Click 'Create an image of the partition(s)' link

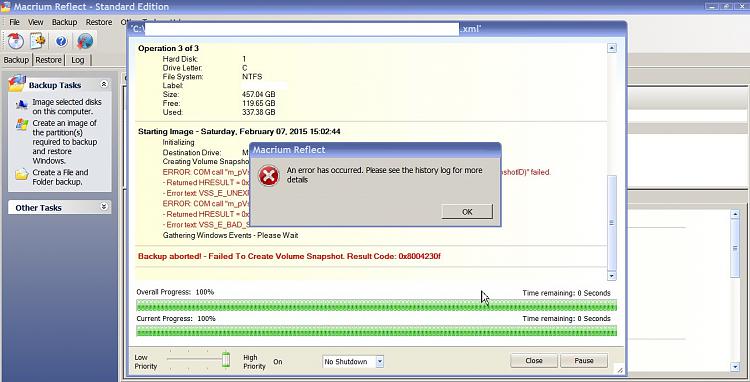coord(65,142)
